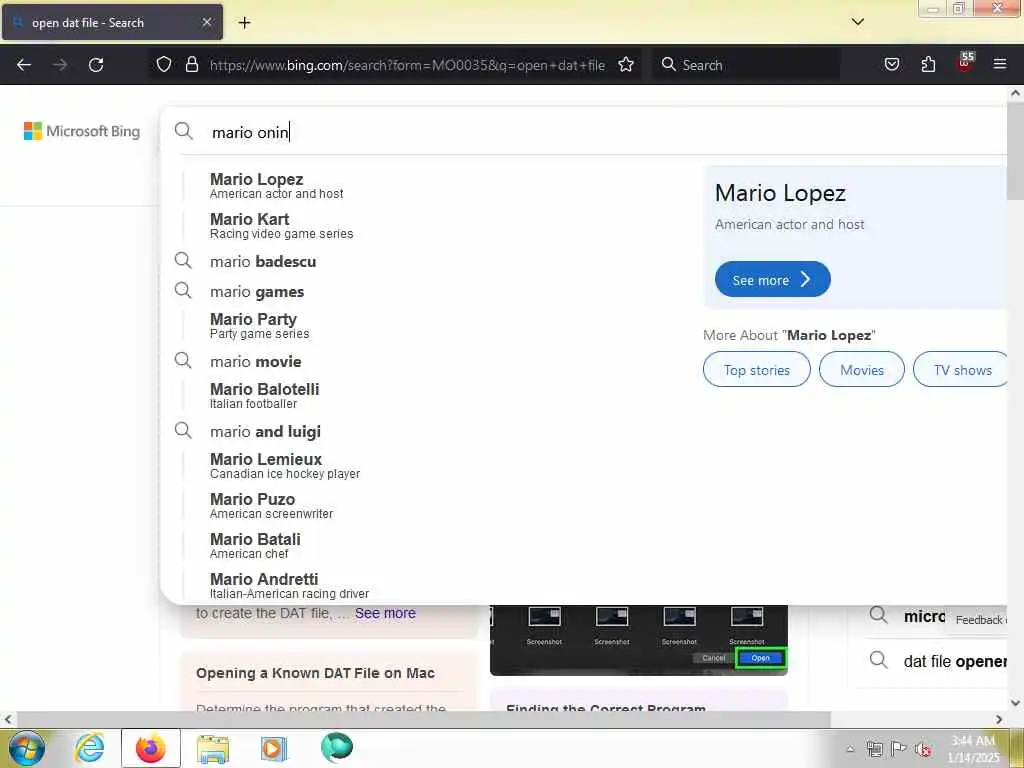
Task: View site security via the padlock icon
Action: coord(191,65)
